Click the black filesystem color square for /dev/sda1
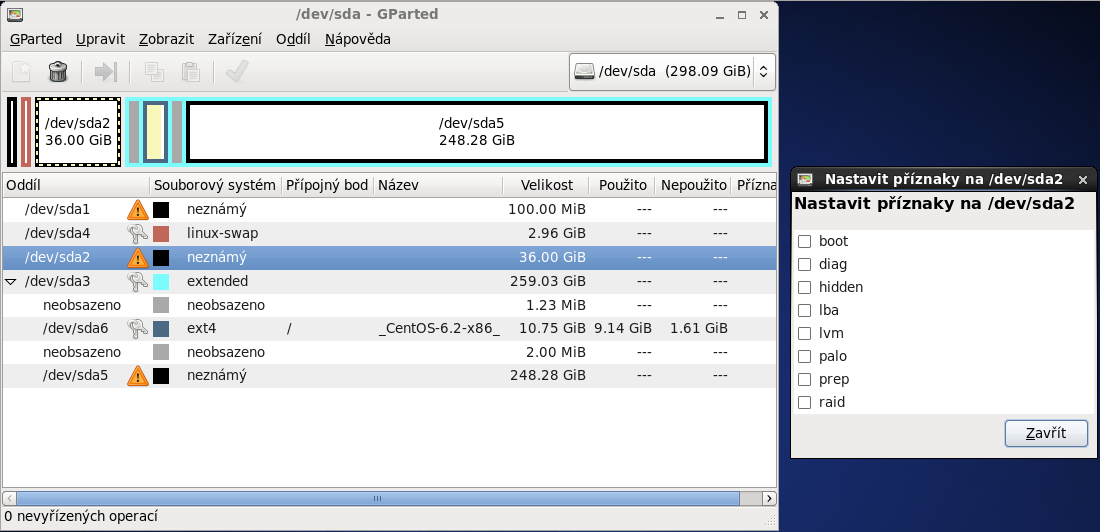This screenshot has height=532, width=1100. click(x=161, y=209)
